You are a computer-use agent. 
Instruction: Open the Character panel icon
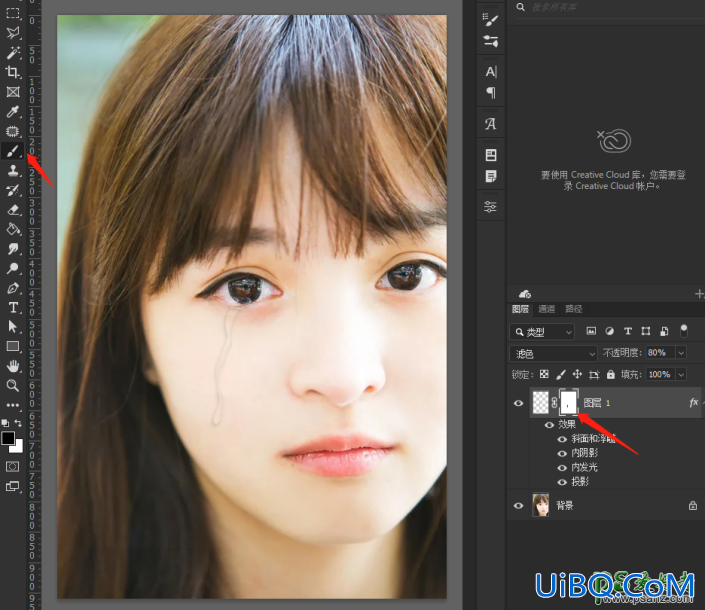coord(491,72)
